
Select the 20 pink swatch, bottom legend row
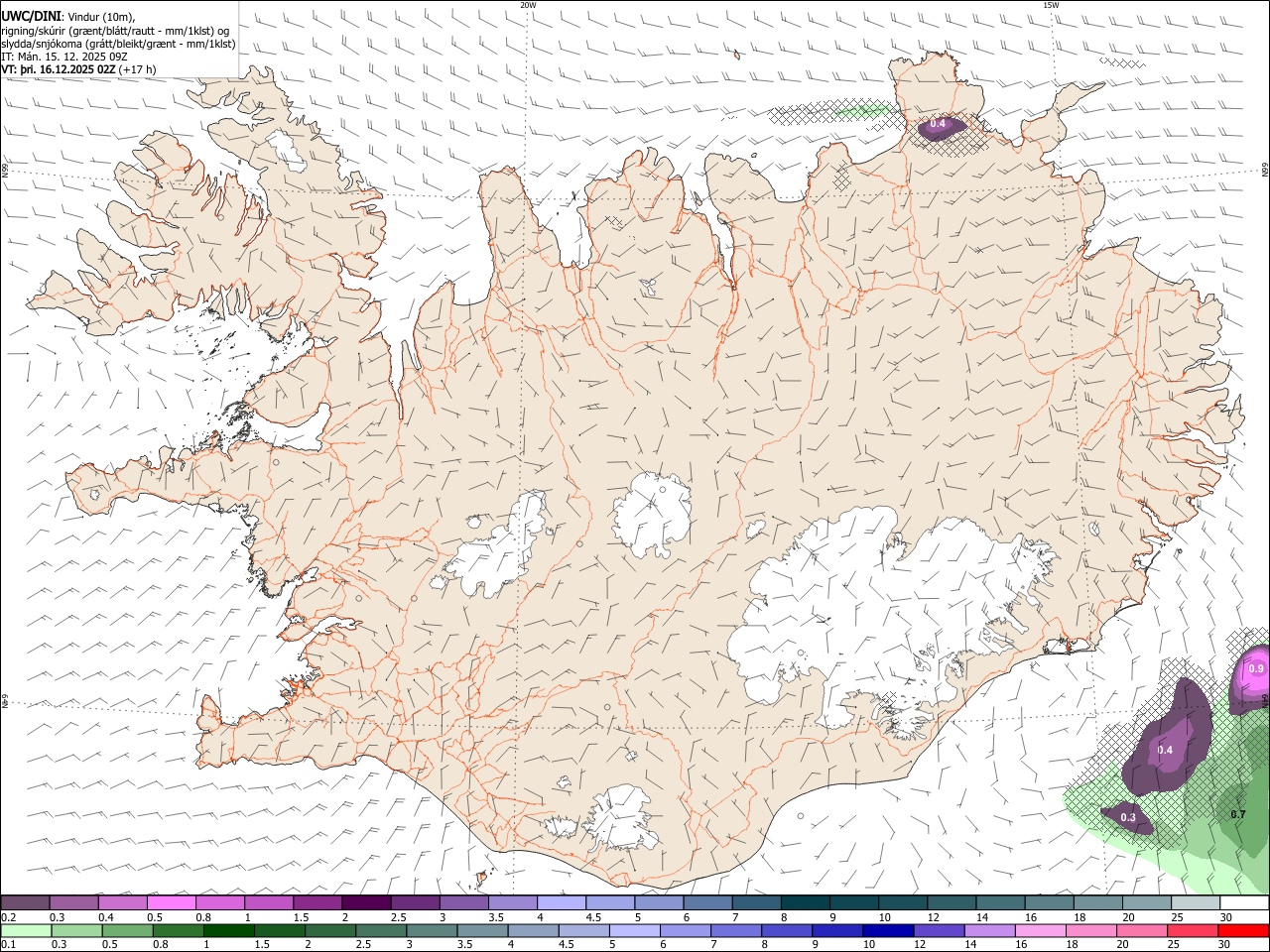coord(1141,930)
